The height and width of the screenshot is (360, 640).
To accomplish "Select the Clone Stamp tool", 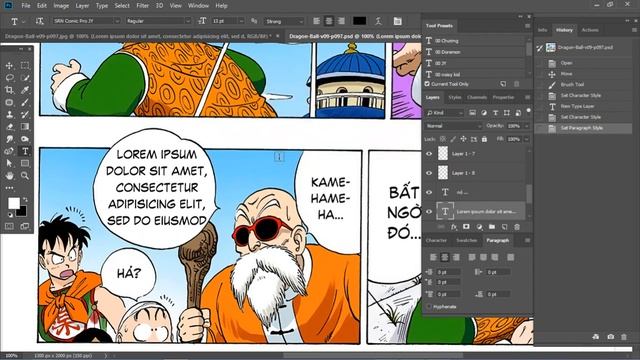I will tap(9, 115).
